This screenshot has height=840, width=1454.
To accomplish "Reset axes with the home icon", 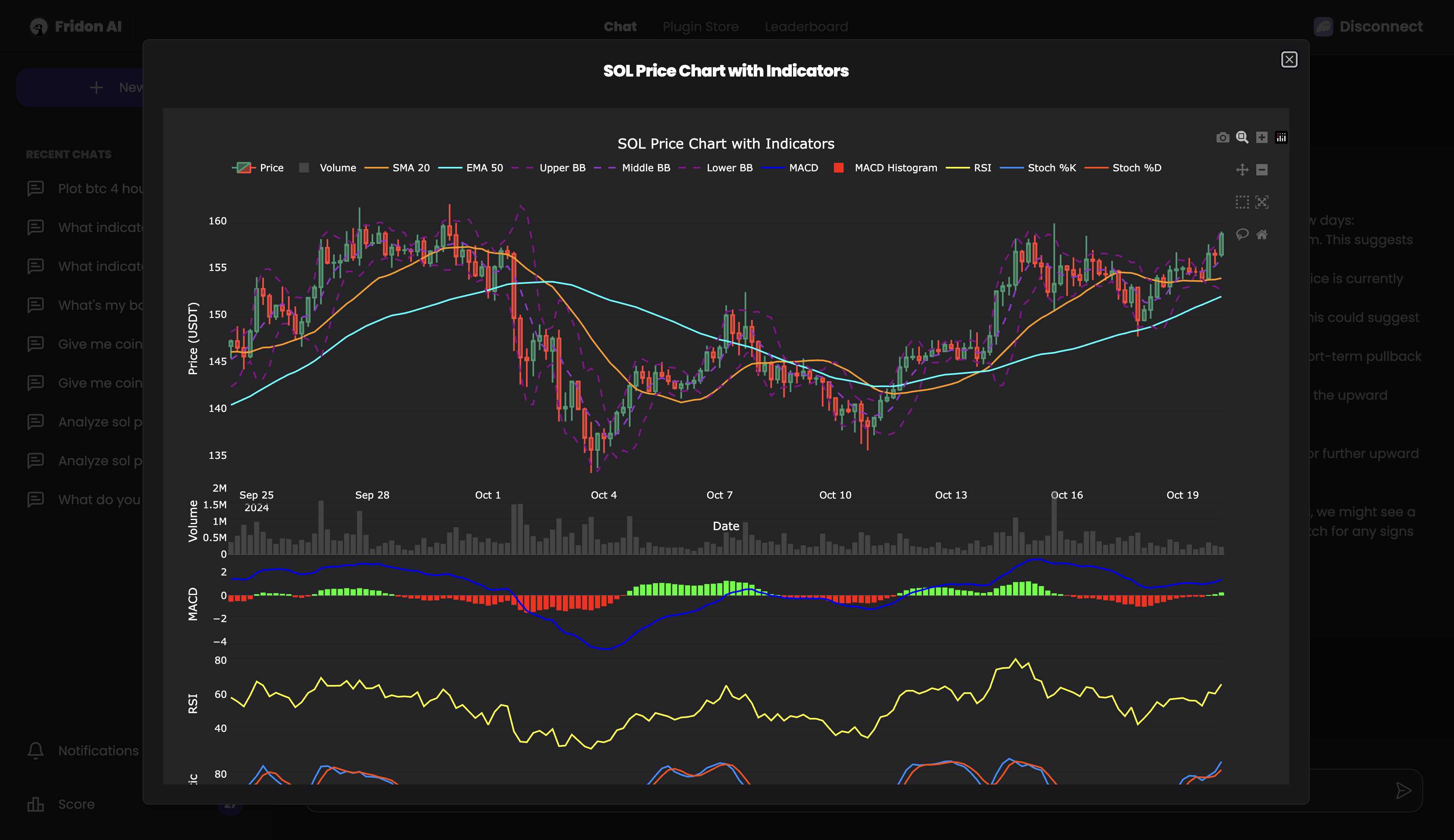I will (1261, 234).
